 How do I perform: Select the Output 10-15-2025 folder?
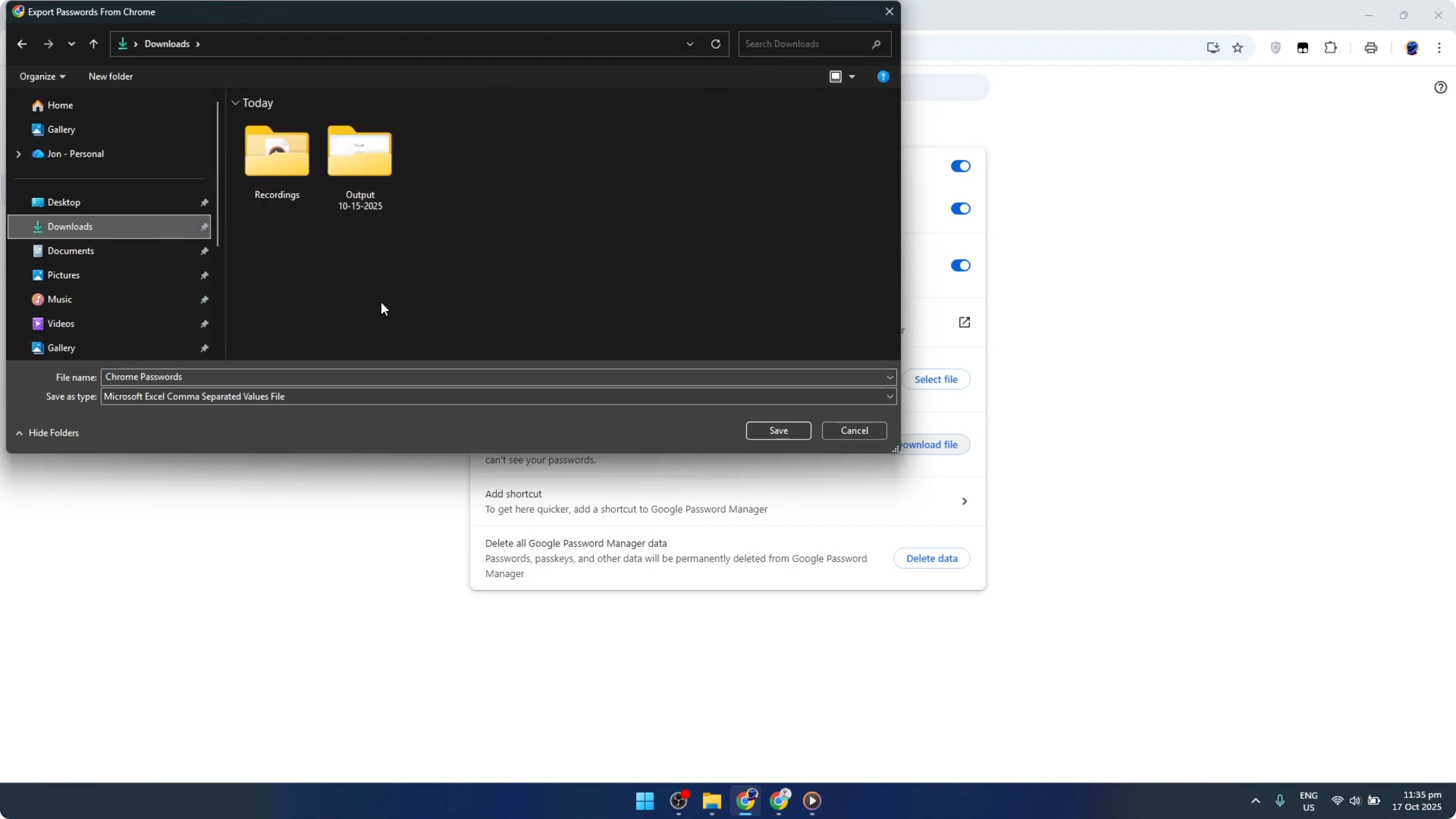[360, 168]
